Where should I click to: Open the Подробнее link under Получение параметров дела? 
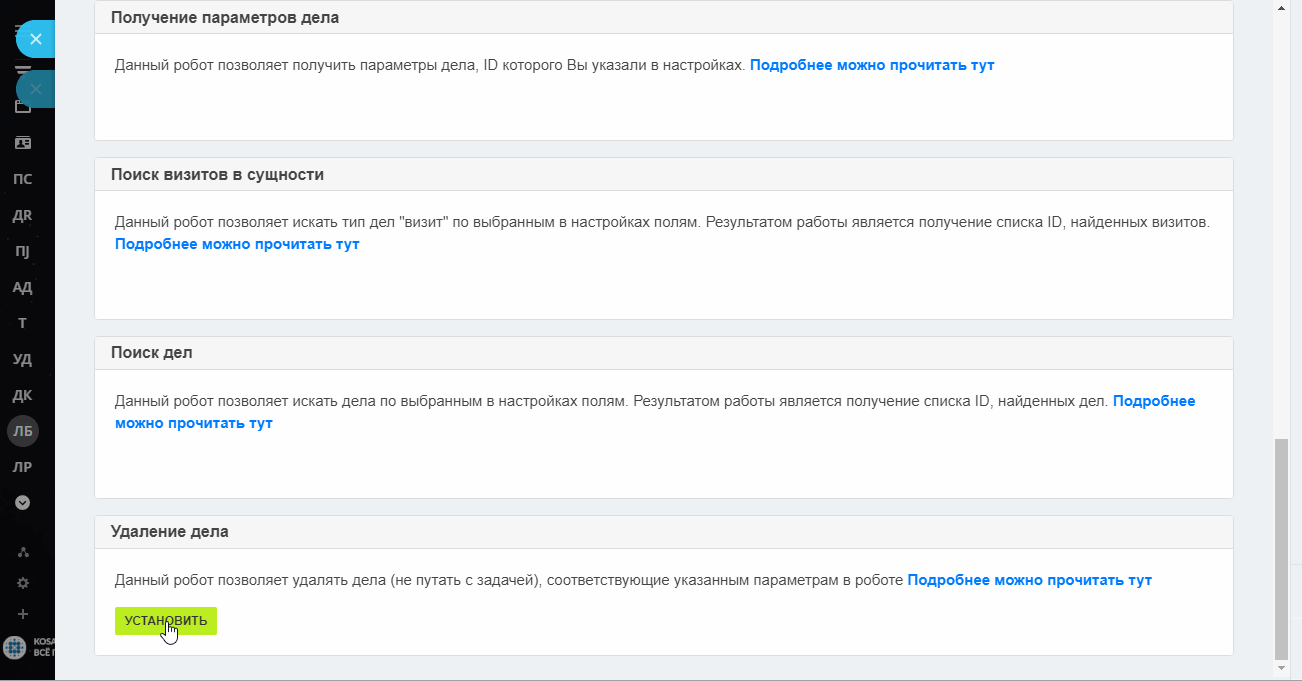point(872,65)
